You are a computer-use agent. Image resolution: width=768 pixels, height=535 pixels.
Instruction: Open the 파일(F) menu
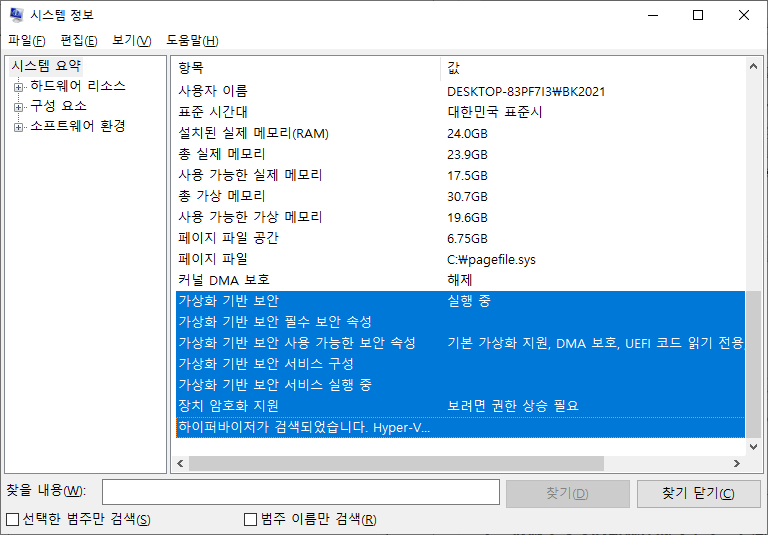pos(27,40)
